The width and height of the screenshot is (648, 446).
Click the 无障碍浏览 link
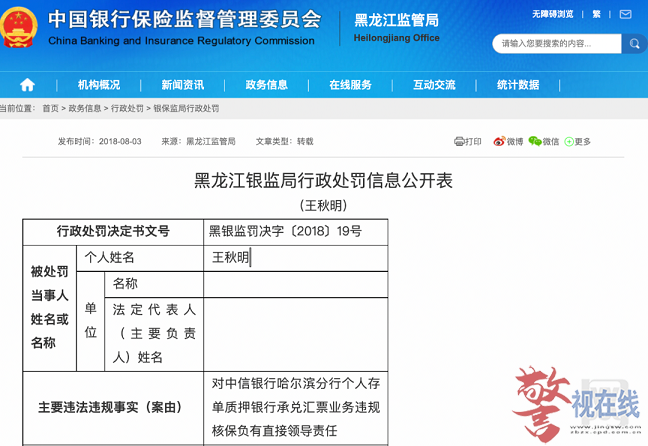point(553,14)
